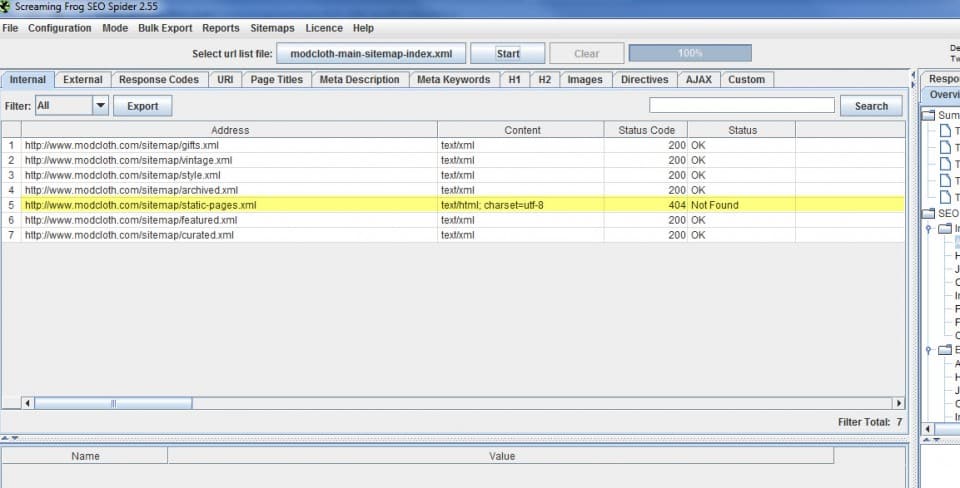Screen dimensions: 960x488
Task: Sort by the Content column header
Action: point(521,130)
